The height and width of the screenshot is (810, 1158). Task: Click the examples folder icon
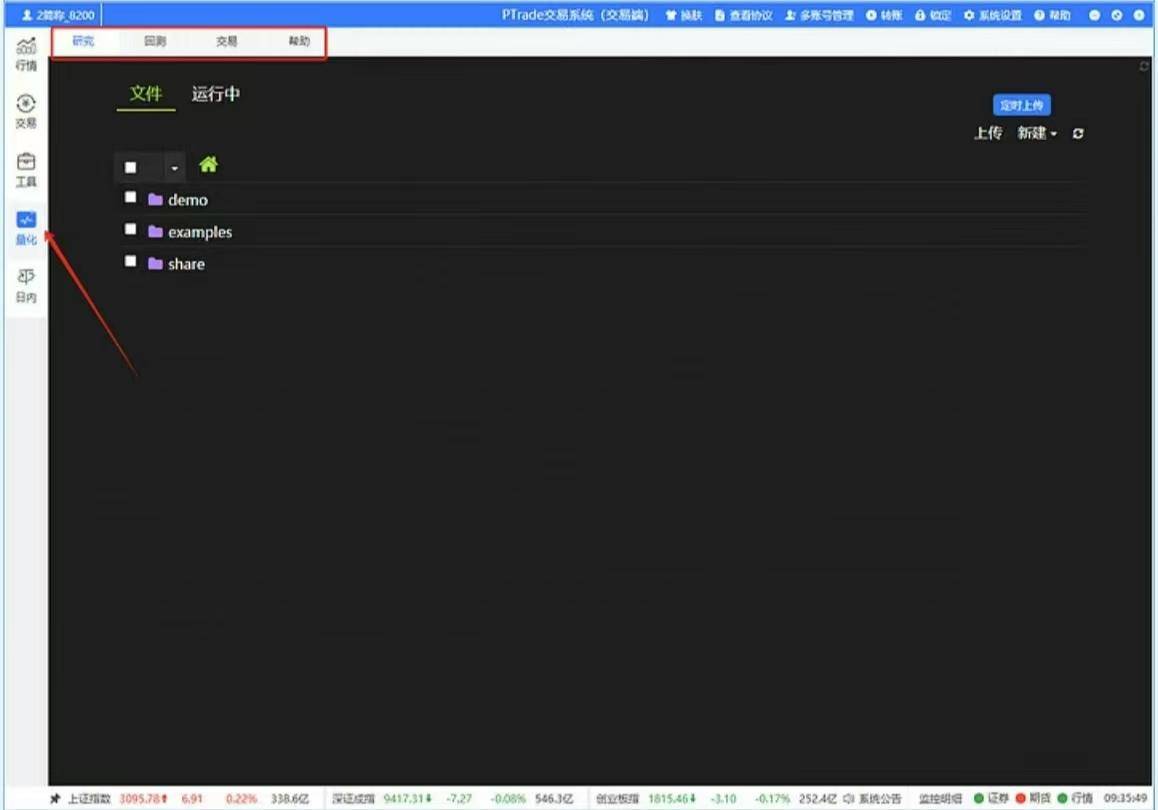(x=155, y=232)
